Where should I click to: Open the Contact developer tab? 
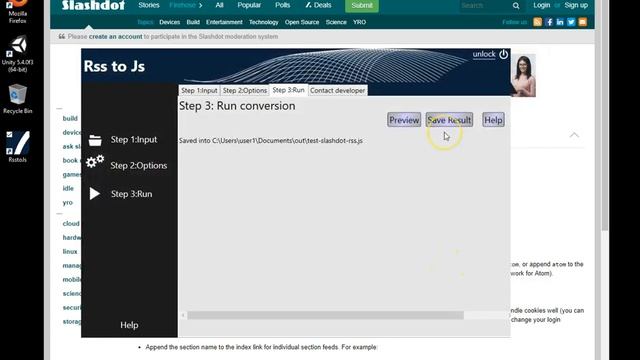pos(338,91)
